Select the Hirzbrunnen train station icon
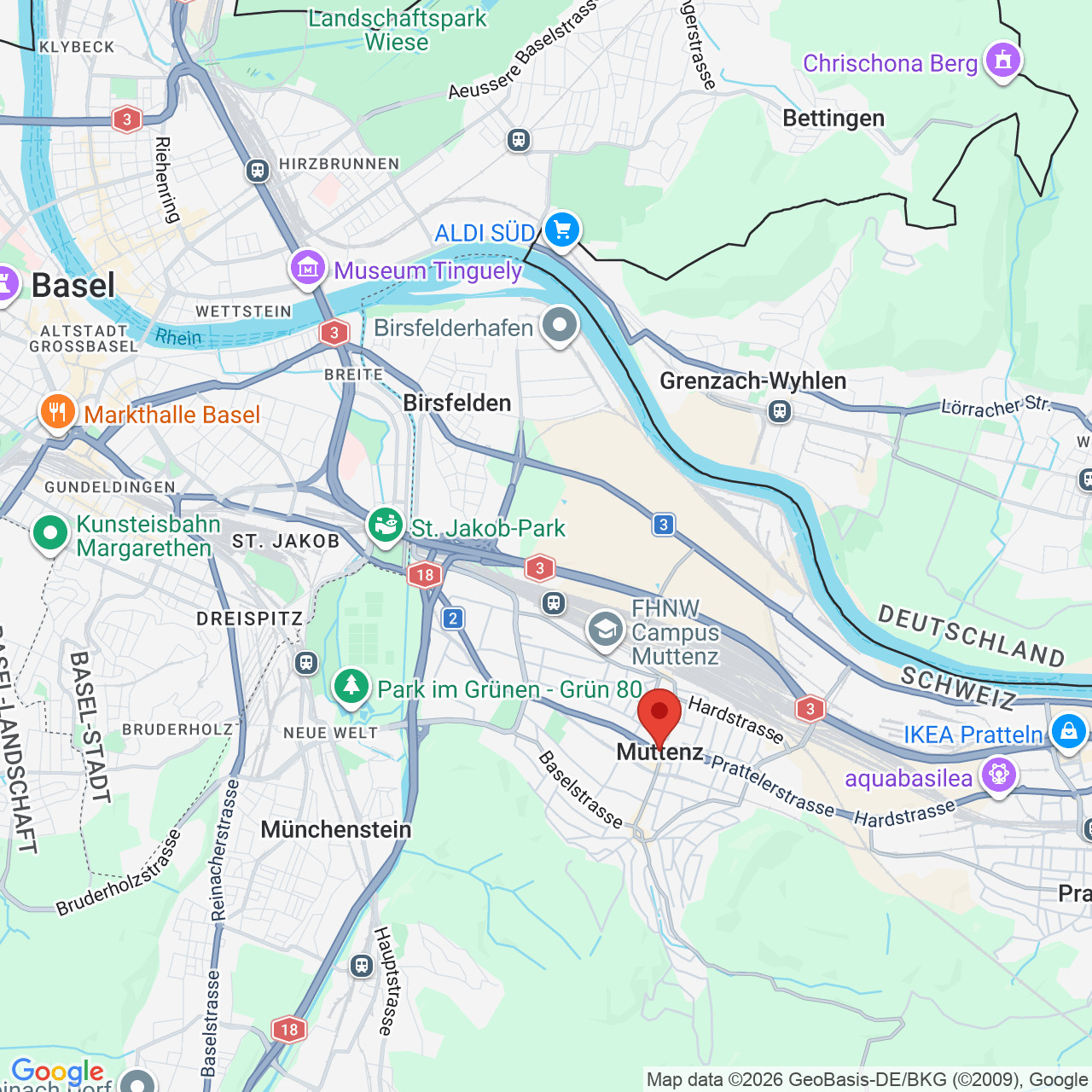Screen dimensions: 1092x1092 (x=258, y=171)
